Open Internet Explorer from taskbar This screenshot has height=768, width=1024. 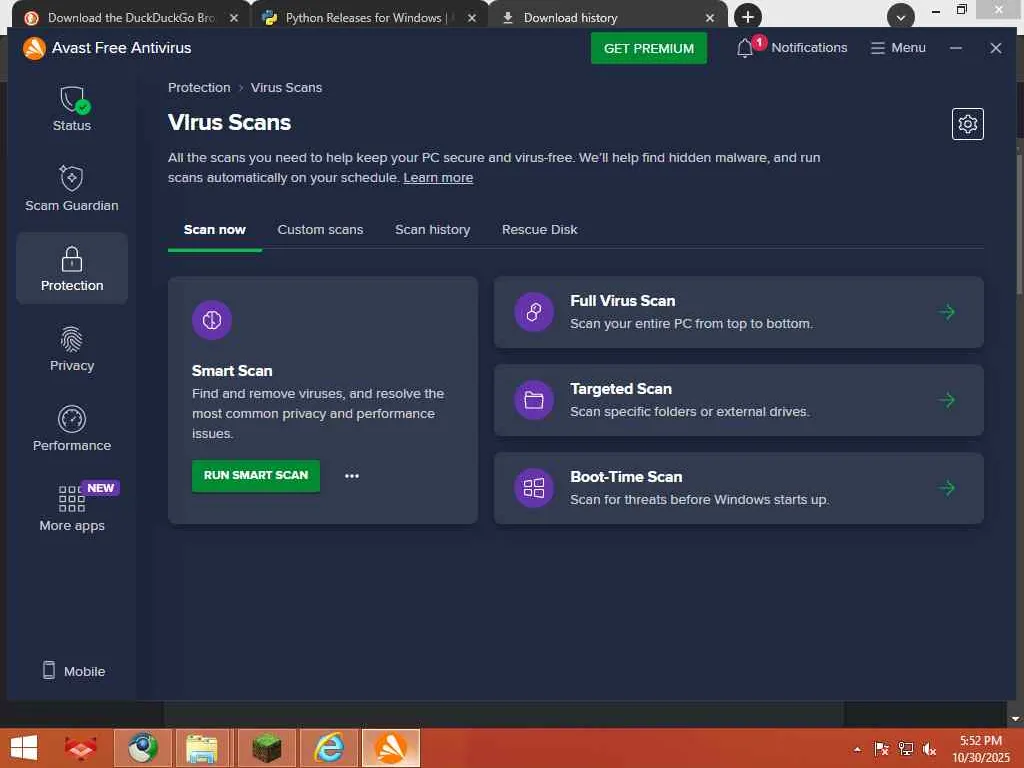(328, 748)
